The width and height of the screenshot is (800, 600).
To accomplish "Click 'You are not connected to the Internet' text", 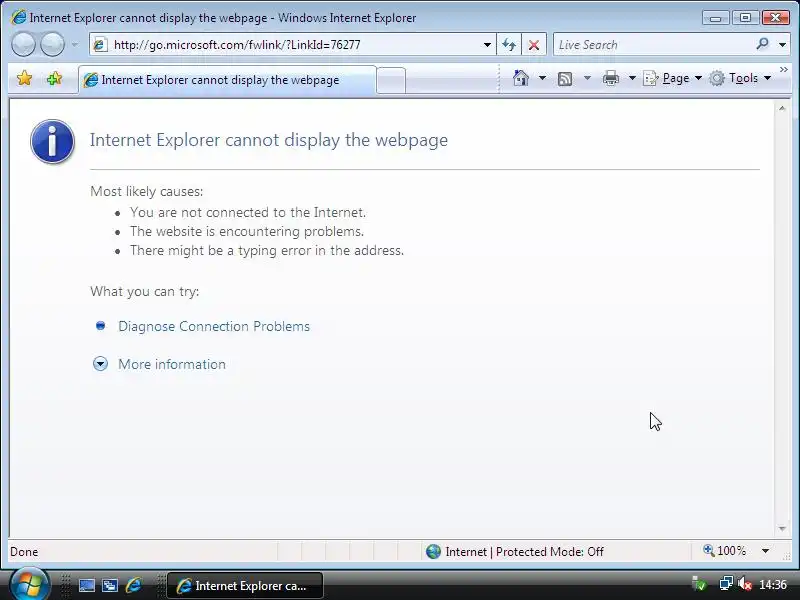I will point(248,212).
